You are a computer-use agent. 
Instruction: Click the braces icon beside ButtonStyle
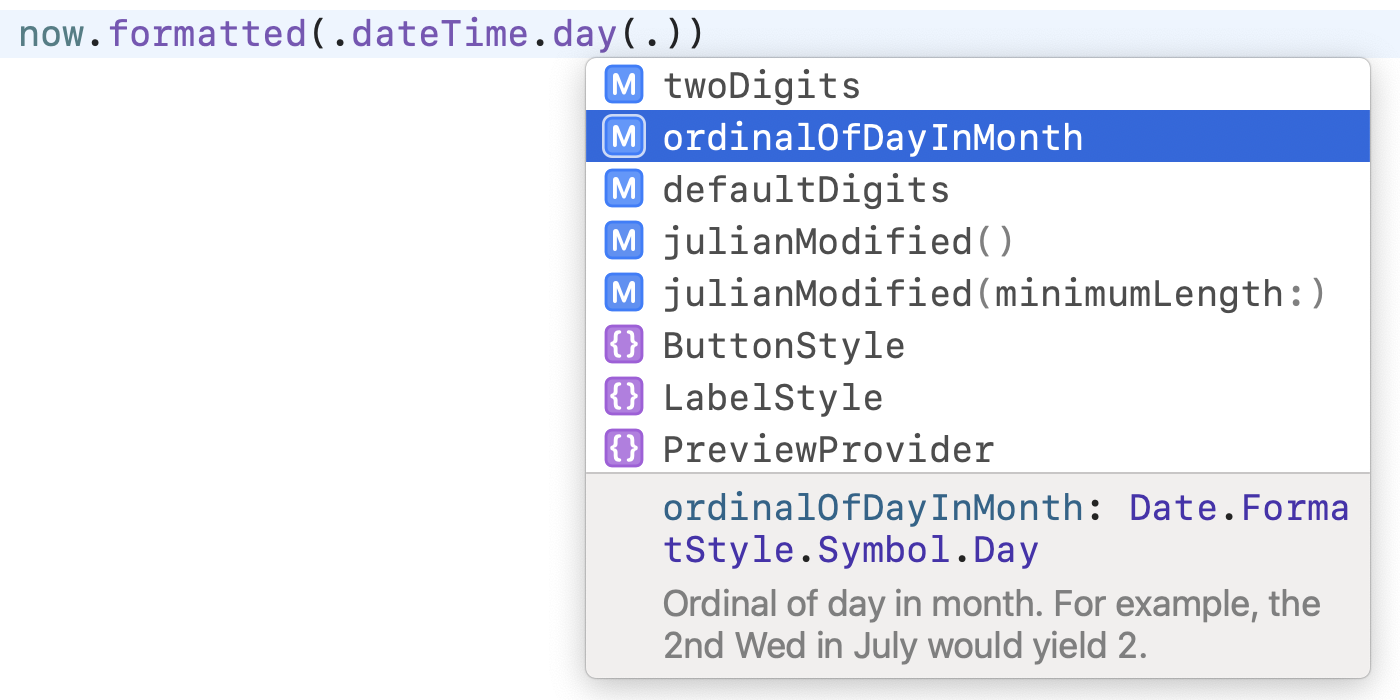coord(623,345)
